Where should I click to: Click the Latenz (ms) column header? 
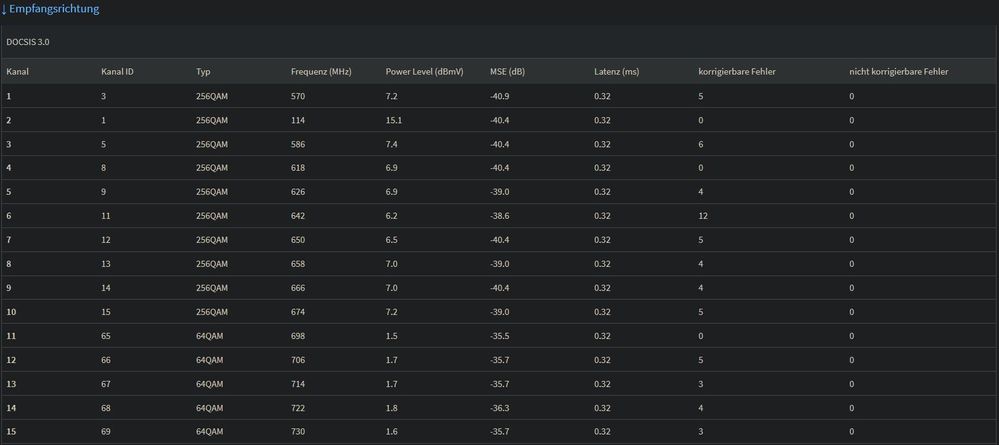[x=615, y=72]
